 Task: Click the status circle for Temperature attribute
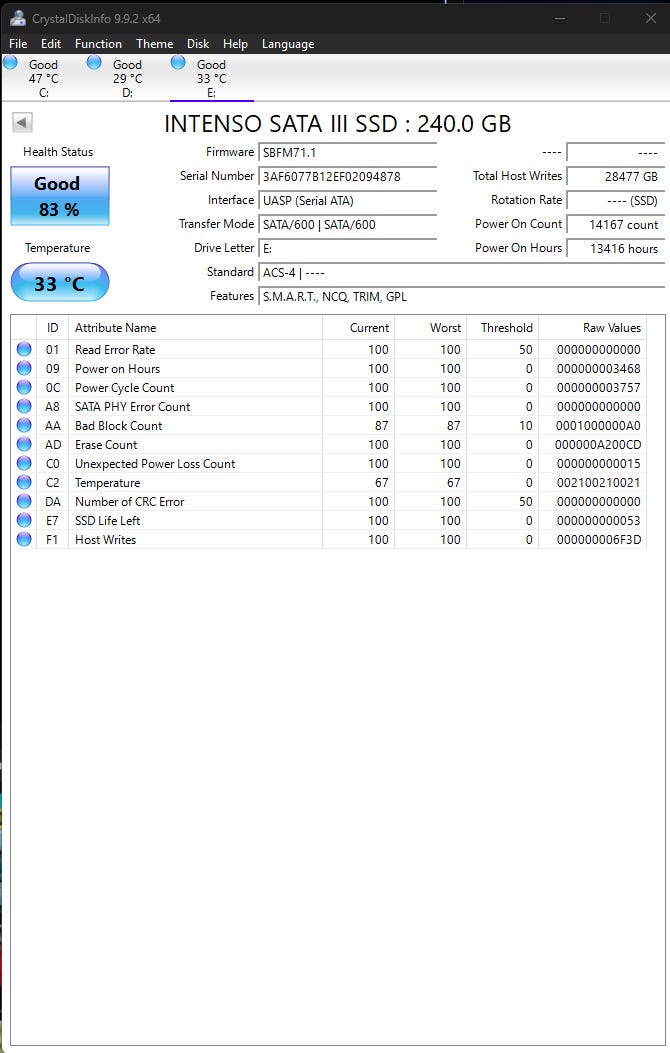pyautogui.click(x=24, y=482)
